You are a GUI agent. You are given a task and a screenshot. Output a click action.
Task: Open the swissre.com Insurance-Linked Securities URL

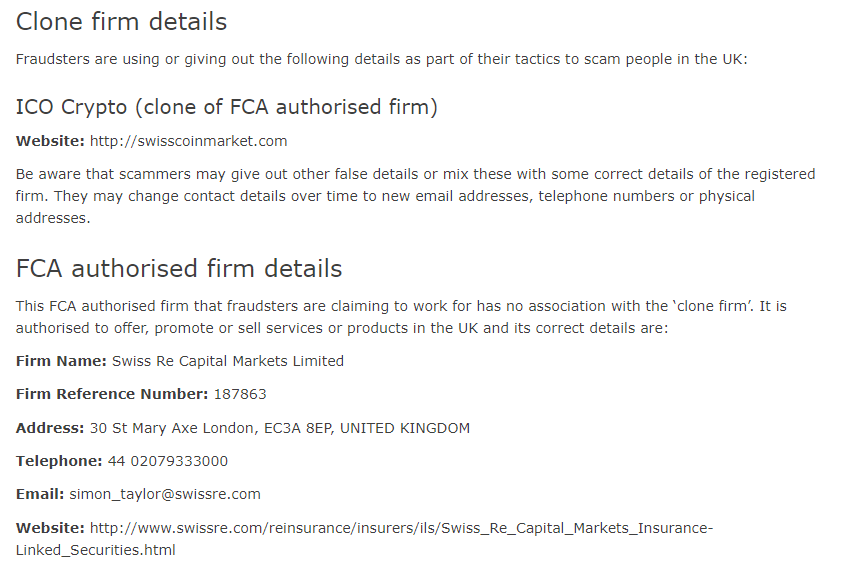401,528
